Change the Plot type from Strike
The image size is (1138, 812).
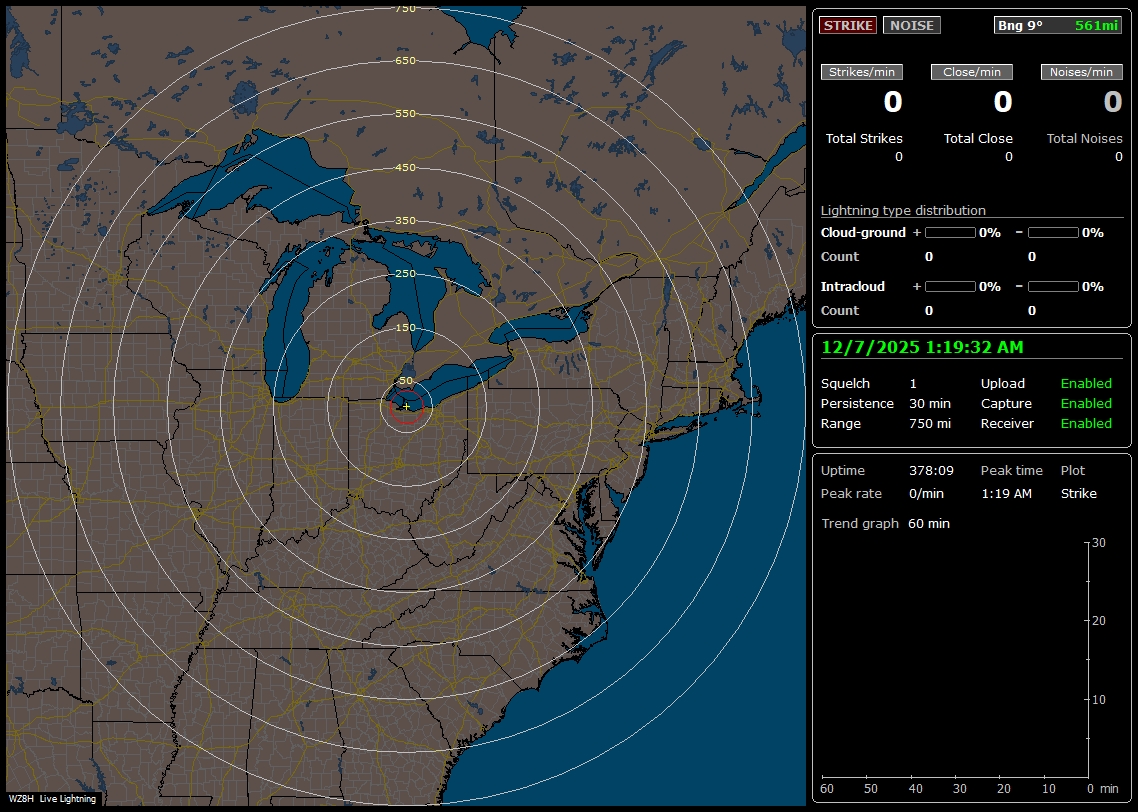pos(1078,493)
